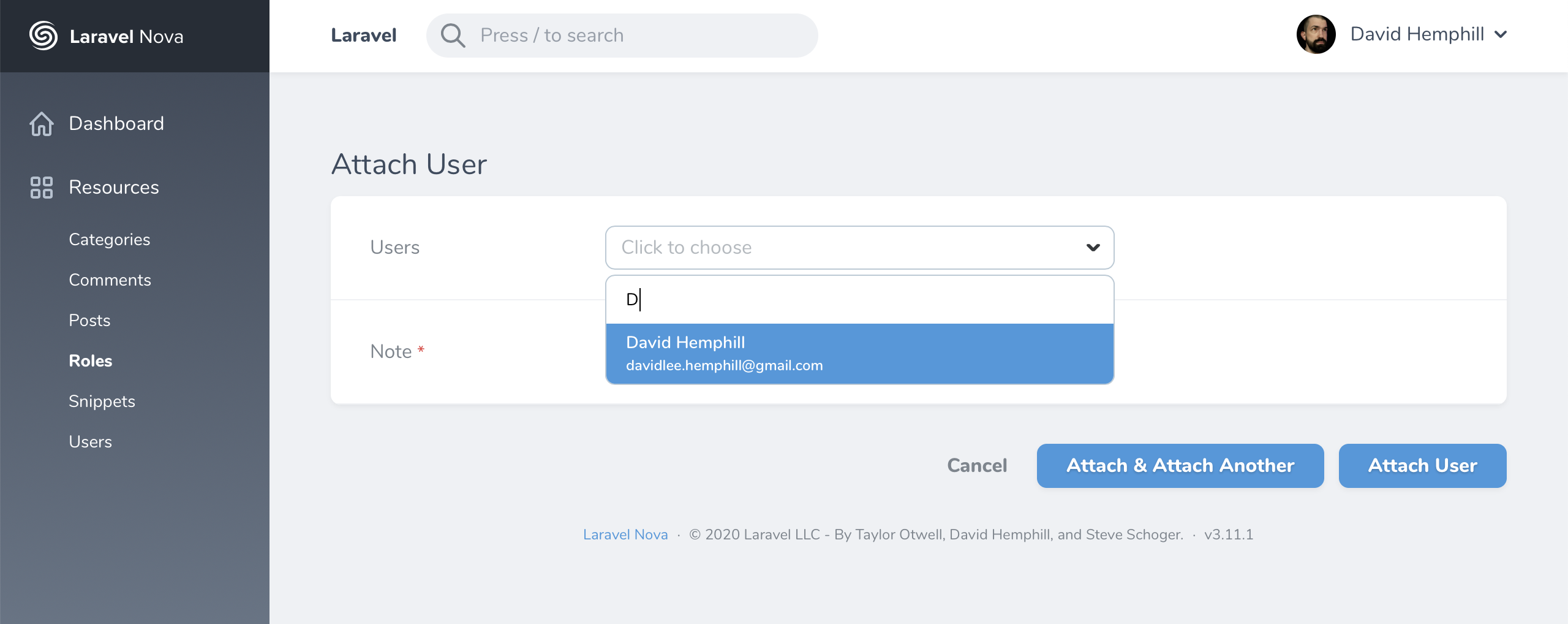Select the Posts resource
The image size is (1568, 624).
pos(89,320)
